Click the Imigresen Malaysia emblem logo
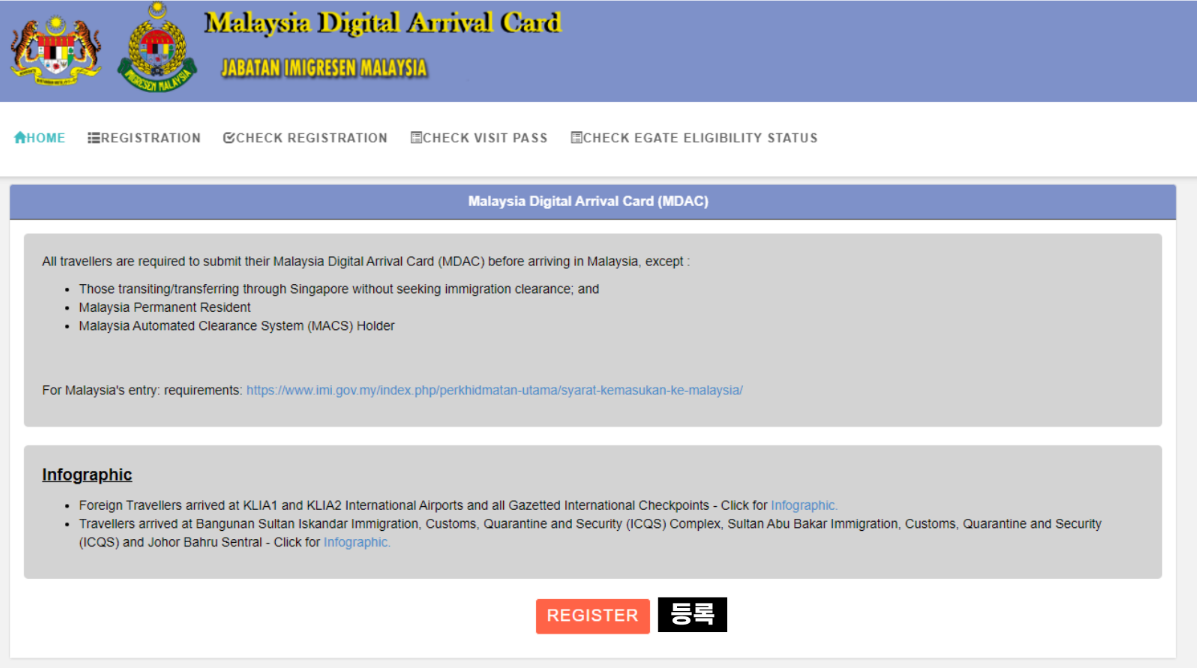1197x671 pixels. [x=157, y=48]
